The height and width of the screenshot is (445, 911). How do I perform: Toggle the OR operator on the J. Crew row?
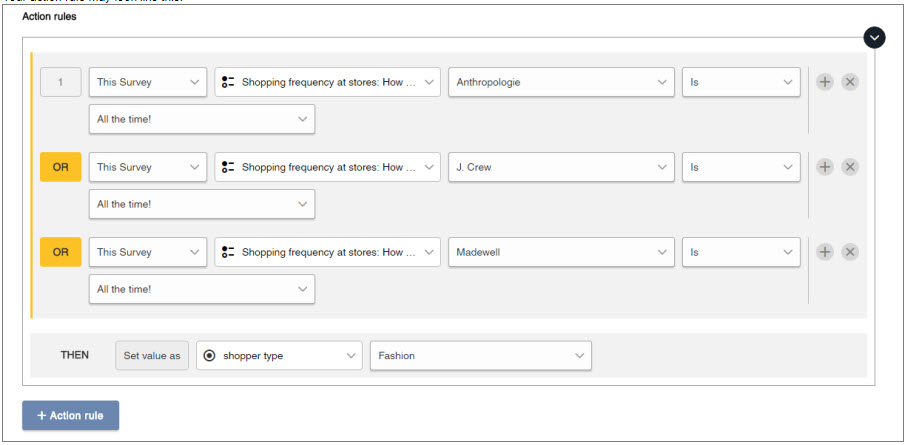click(x=60, y=167)
